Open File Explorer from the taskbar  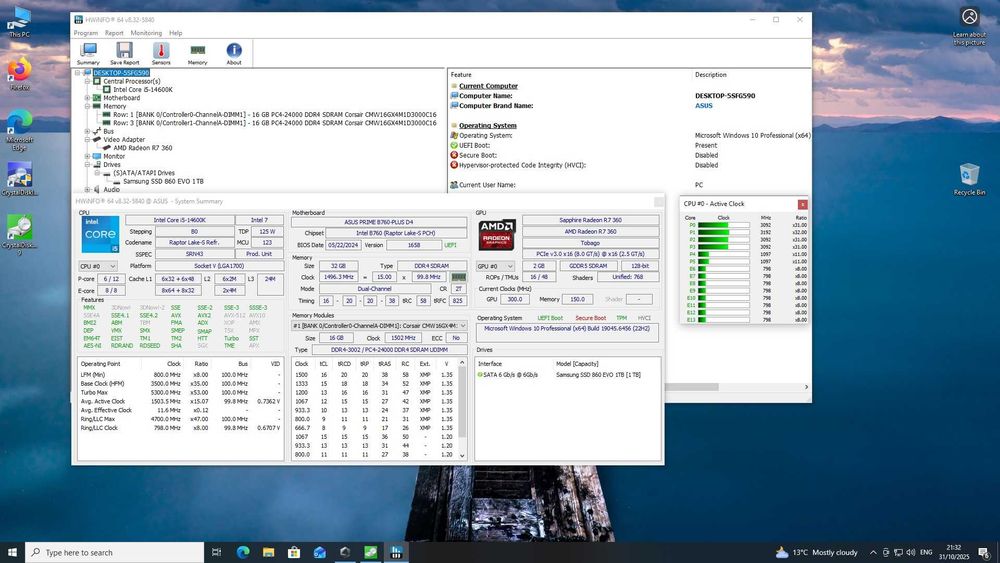tap(268, 552)
